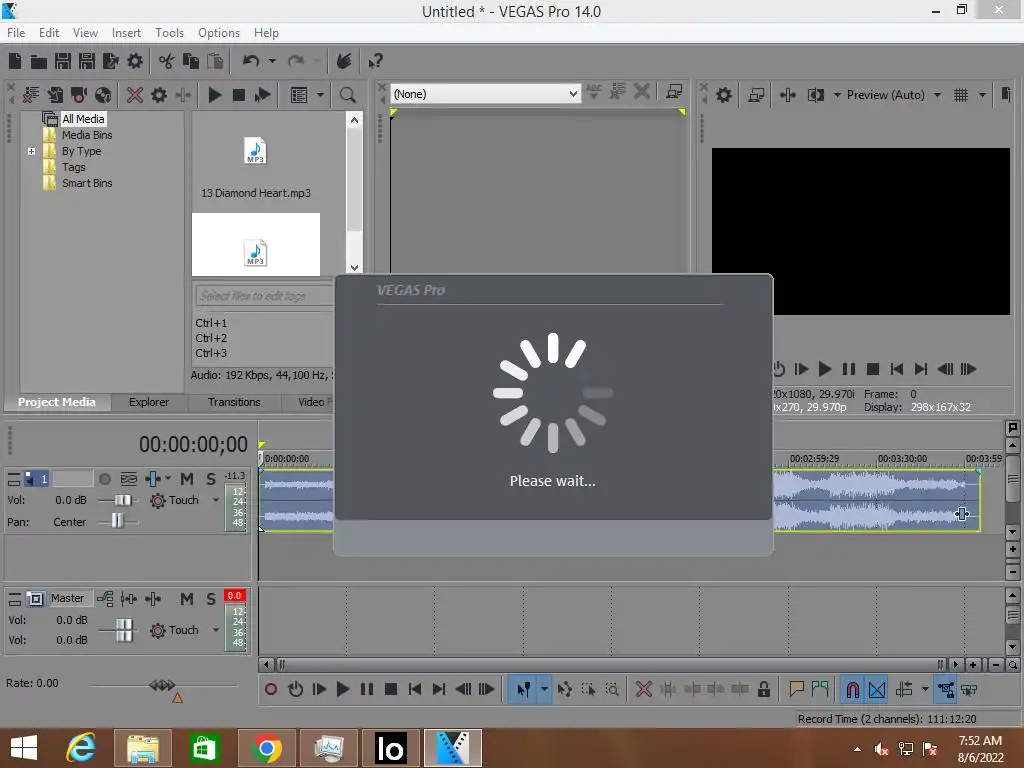The height and width of the screenshot is (768, 1024).
Task: Start media preview in Project Media
Action: [215, 95]
